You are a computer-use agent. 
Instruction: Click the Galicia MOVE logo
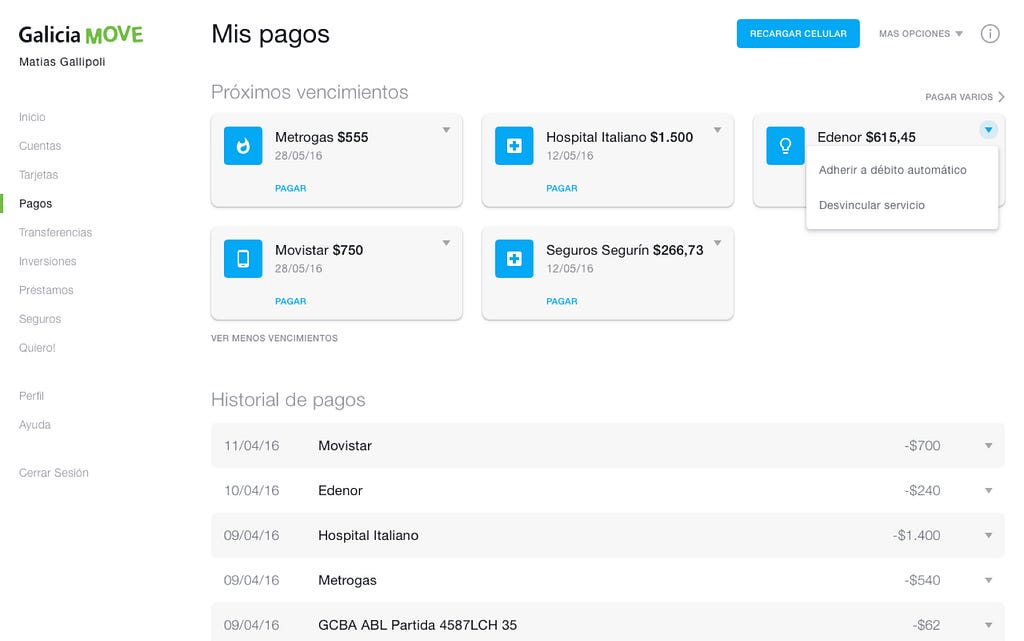(x=80, y=35)
